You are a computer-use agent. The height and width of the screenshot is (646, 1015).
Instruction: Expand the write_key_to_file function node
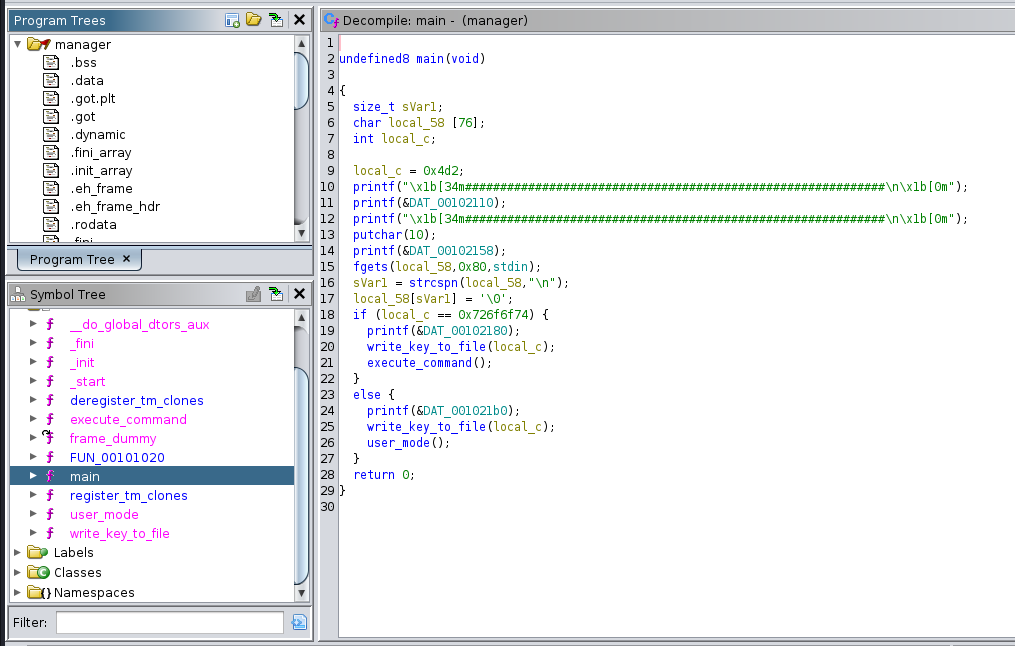tap(33, 533)
